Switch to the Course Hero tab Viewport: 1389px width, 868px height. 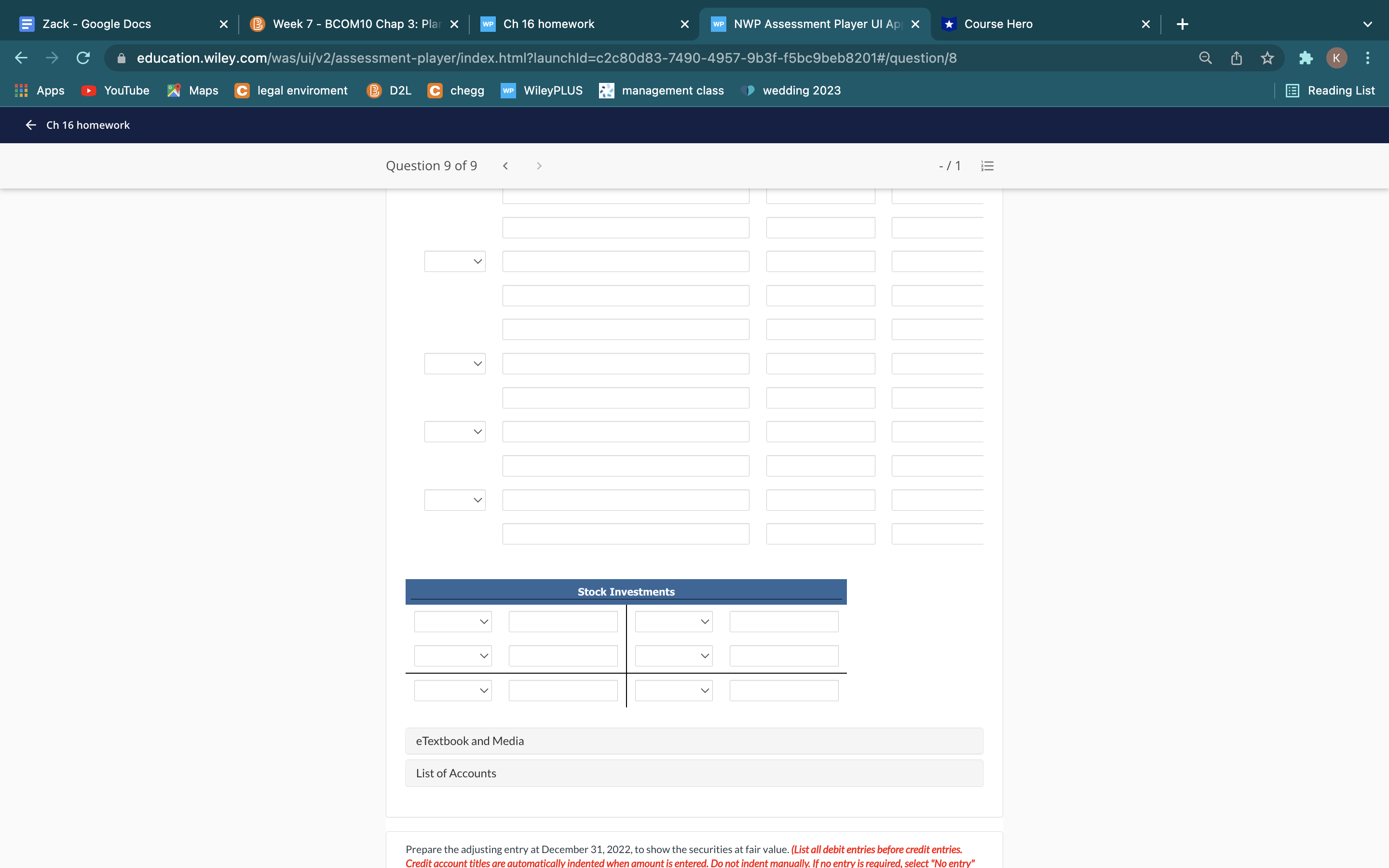[x=997, y=24]
